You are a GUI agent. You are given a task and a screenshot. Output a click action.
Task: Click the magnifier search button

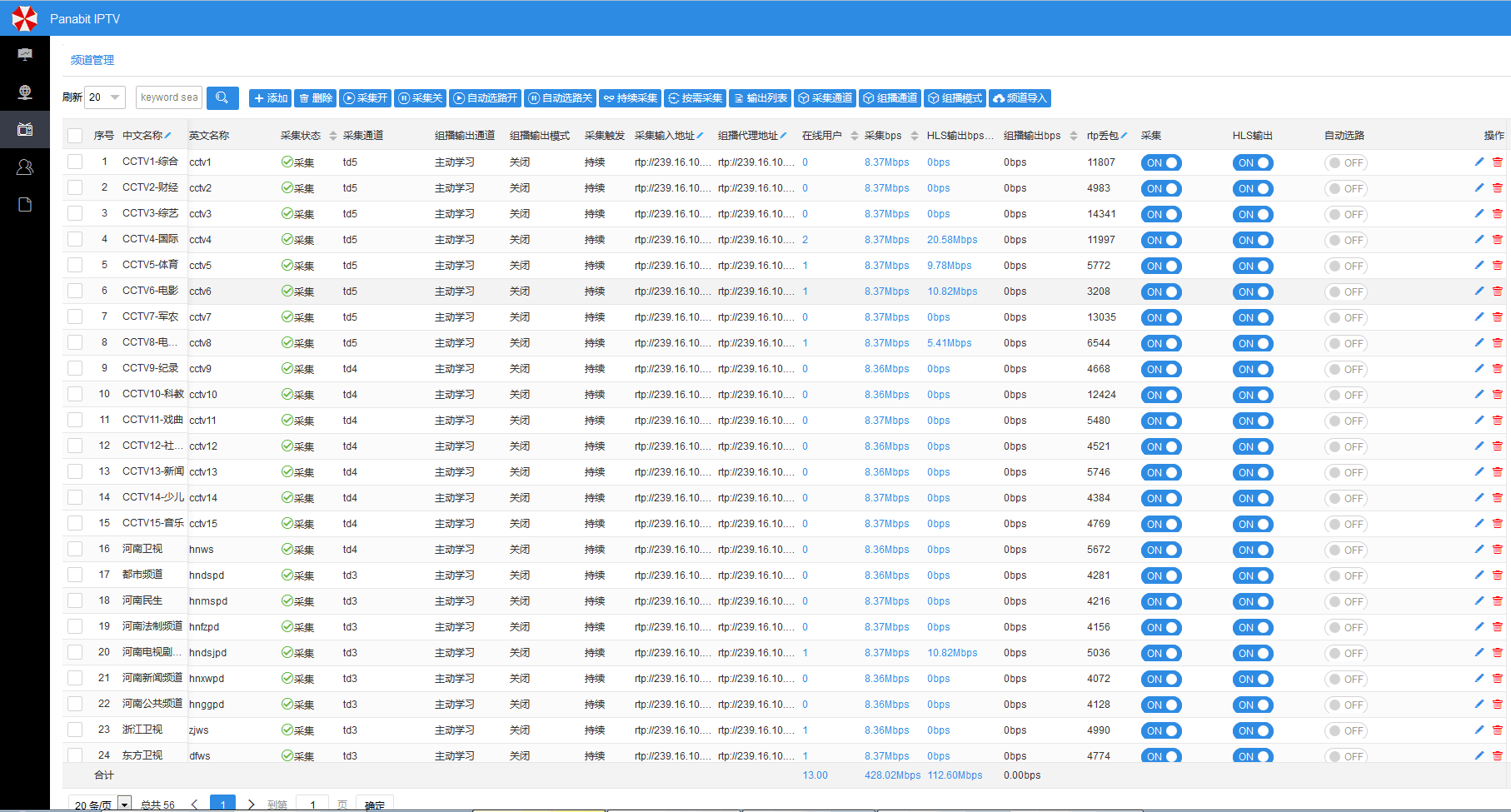(x=222, y=97)
